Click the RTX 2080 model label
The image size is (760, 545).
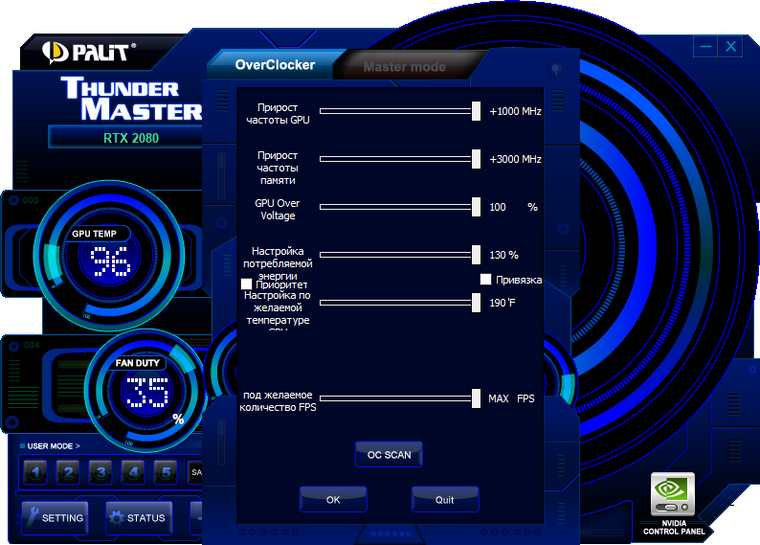point(131,138)
